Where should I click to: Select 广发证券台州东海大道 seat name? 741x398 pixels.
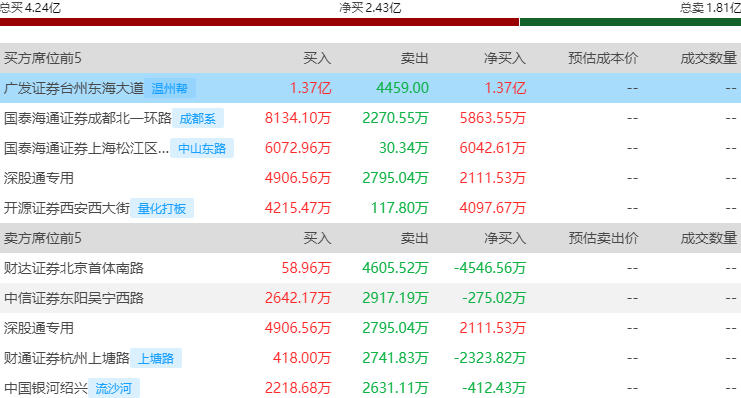[x=74, y=88]
